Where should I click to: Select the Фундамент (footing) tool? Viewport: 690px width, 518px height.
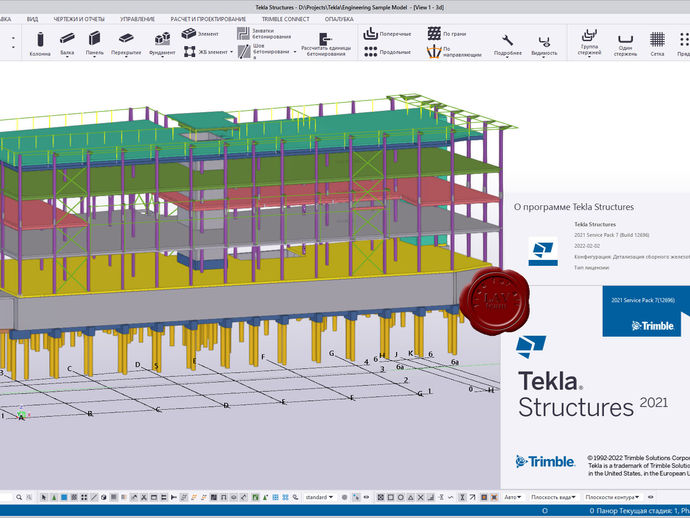162,44
